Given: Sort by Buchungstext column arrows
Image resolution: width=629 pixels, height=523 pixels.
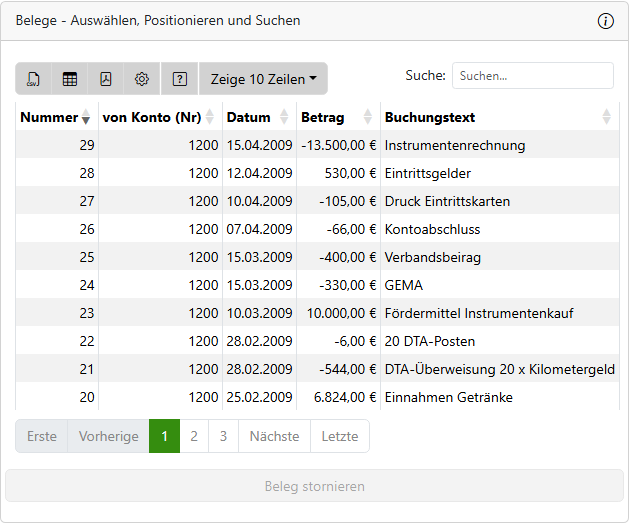Looking at the screenshot, I should [x=606, y=118].
